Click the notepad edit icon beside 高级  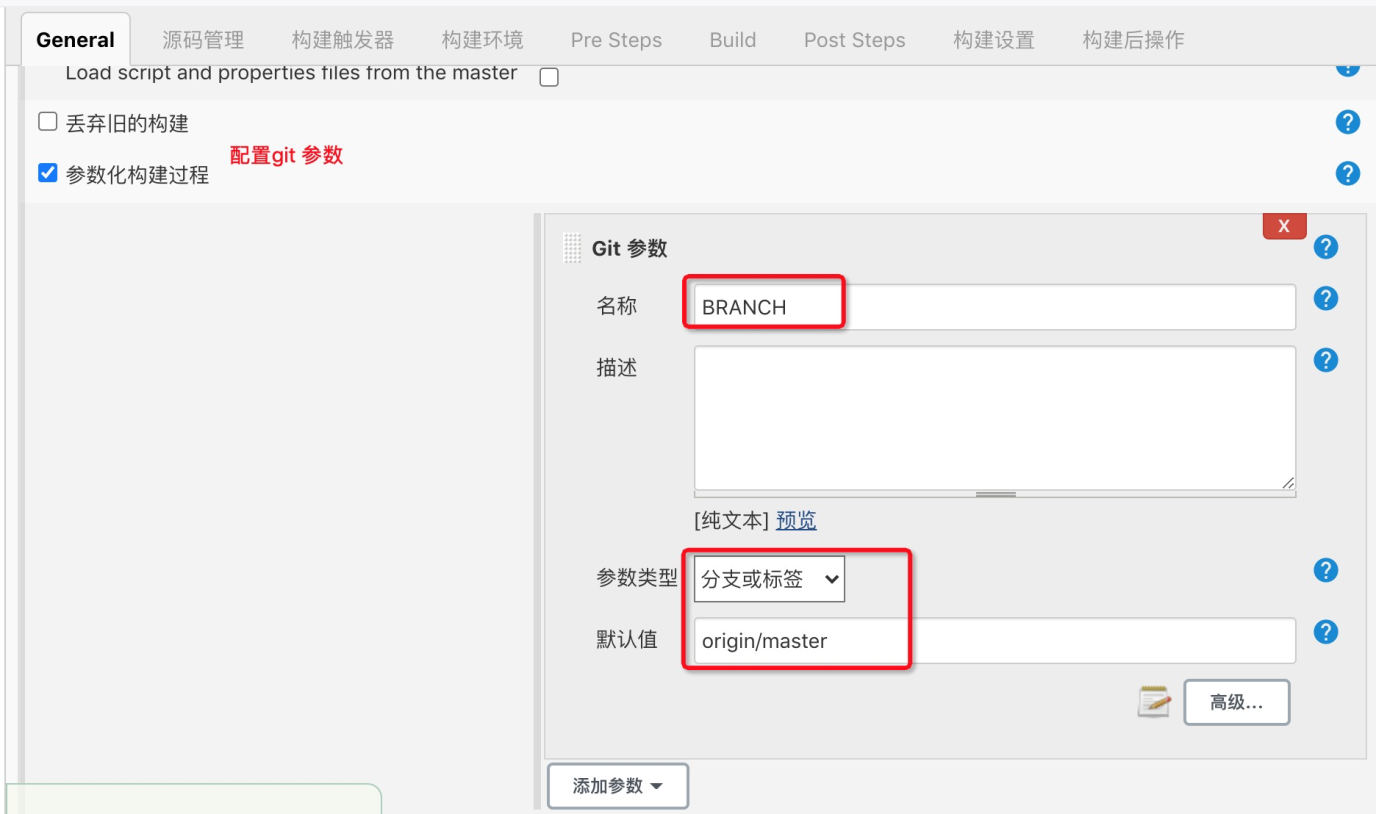[1154, 702]
